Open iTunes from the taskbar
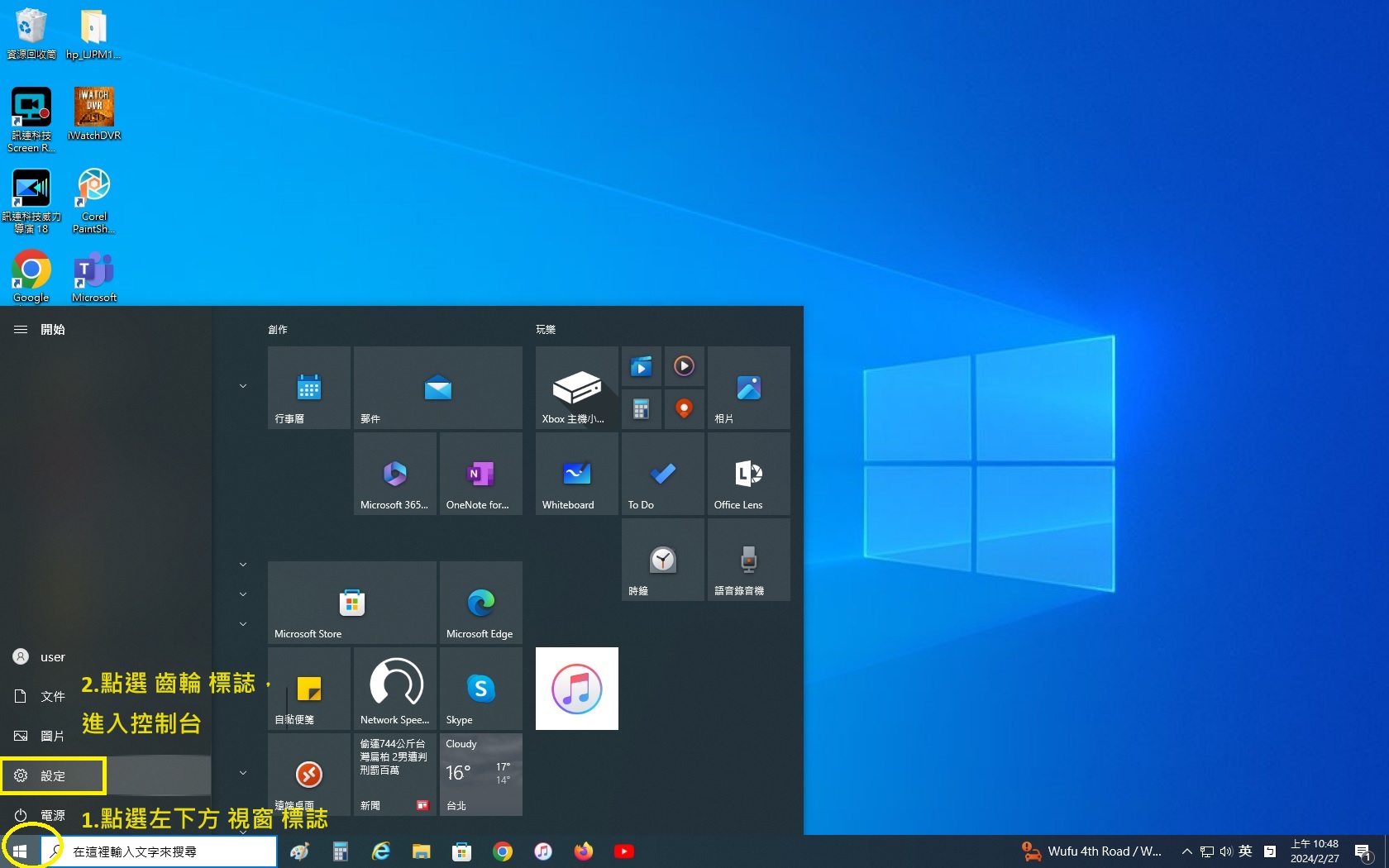The image size is (1389, 868). pyautogui.click(x=542, y=851)
